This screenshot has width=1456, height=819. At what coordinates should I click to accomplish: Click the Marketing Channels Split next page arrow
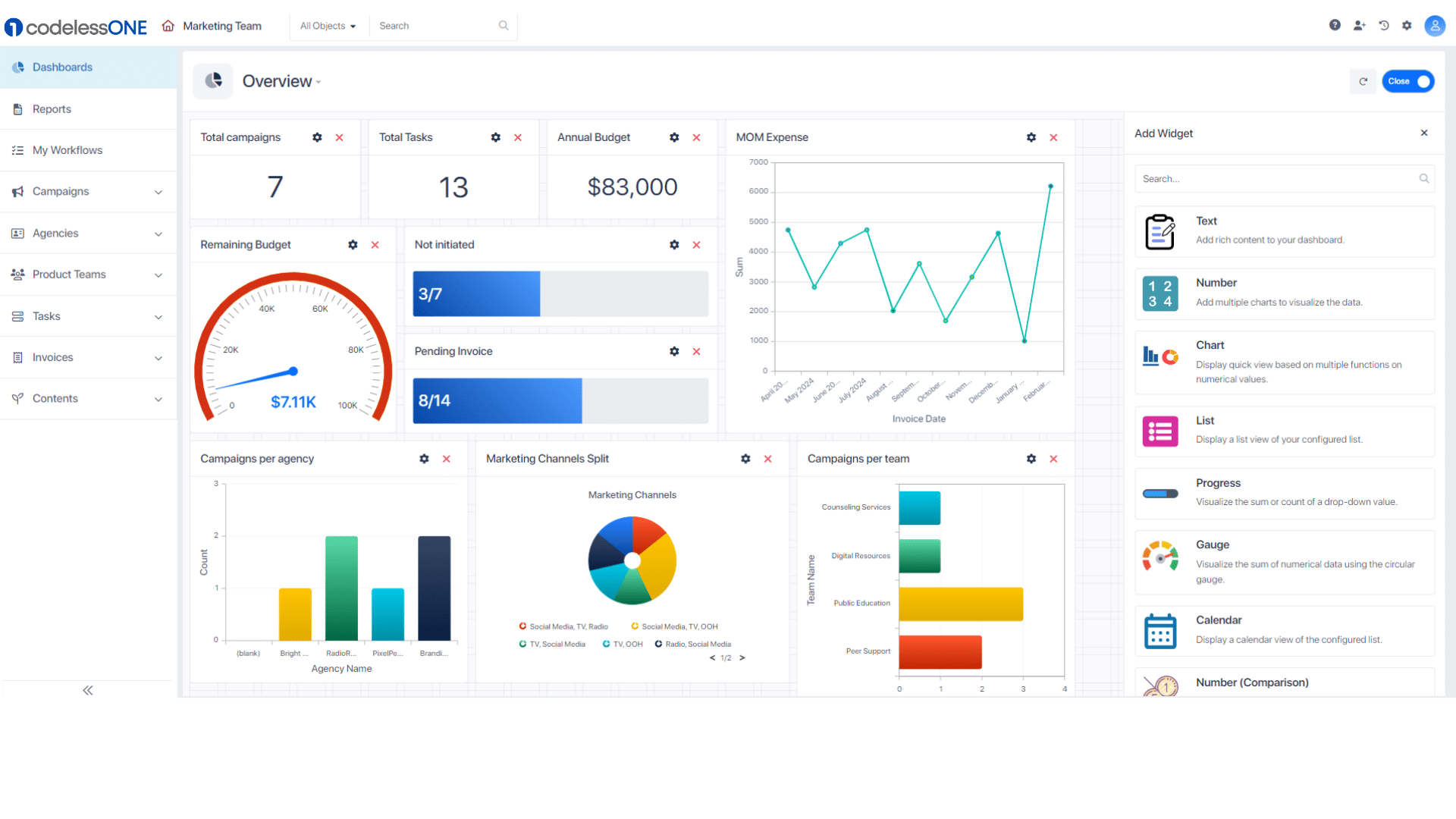click(742, 658)
